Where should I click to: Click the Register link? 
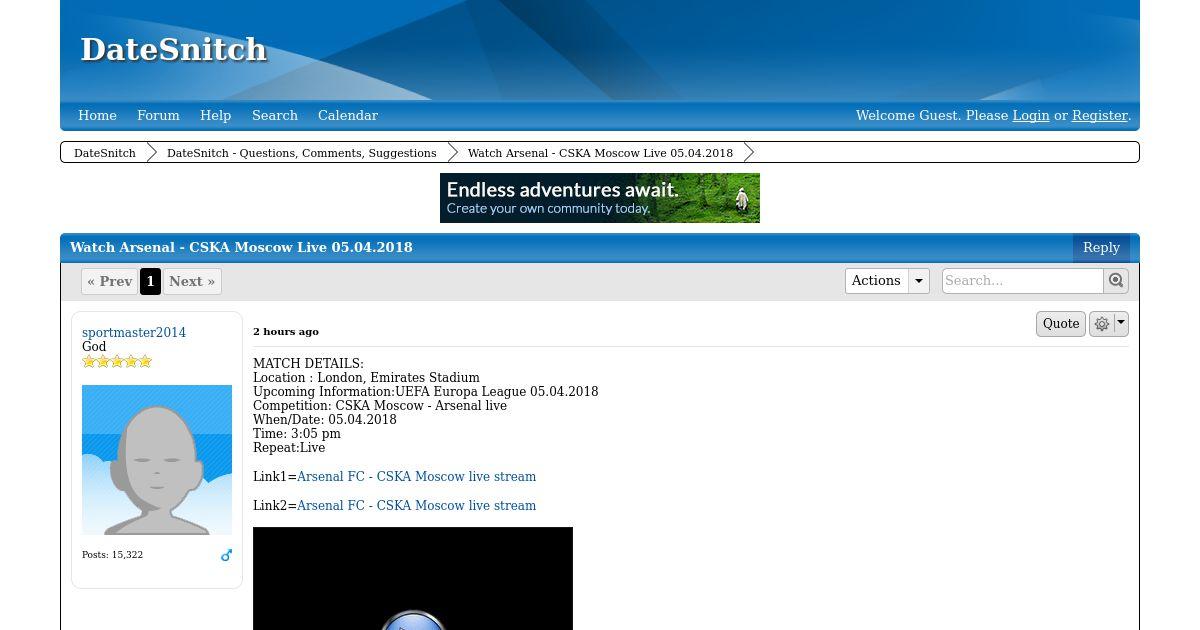click(1100, 116)
